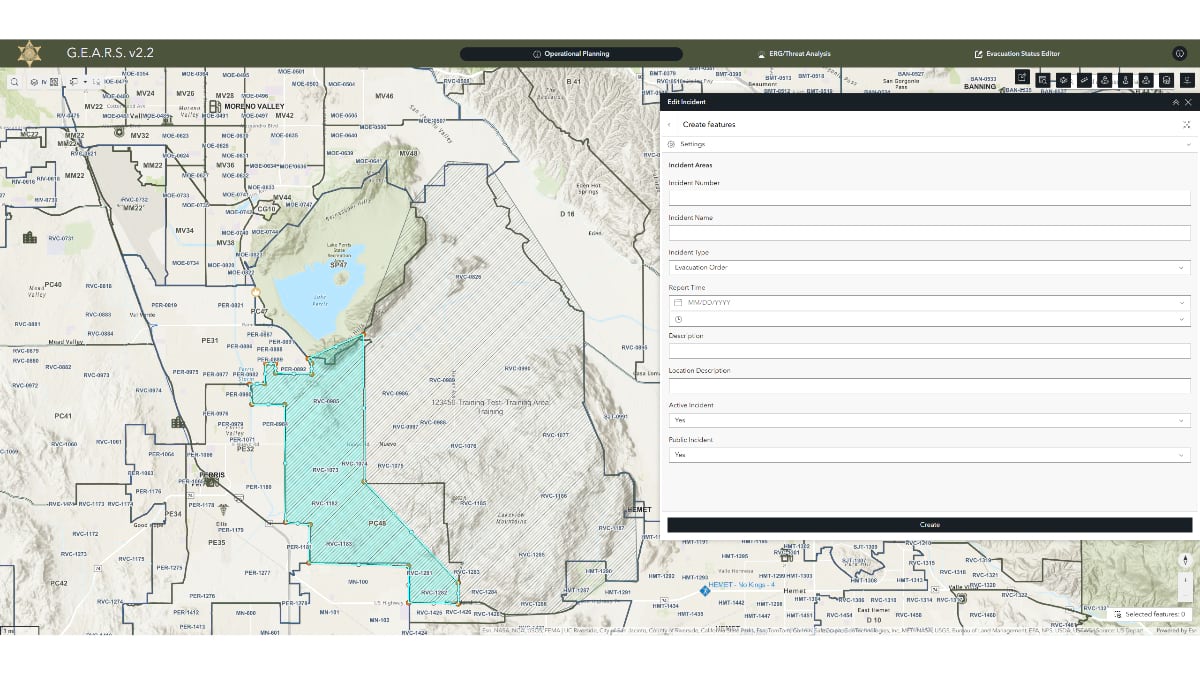Open the Settings gear in Create features panel
The image size is (1200, 675).
click(671, 143)
